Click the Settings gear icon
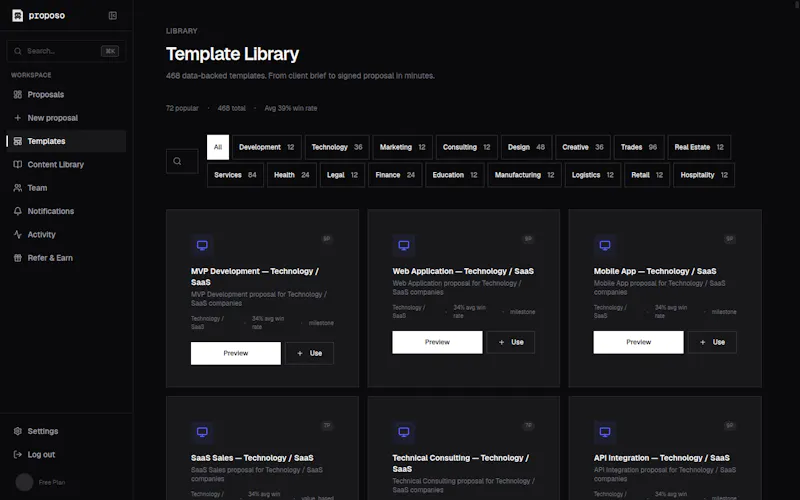The width and height of the screenshot is (800, 500). 18,431
